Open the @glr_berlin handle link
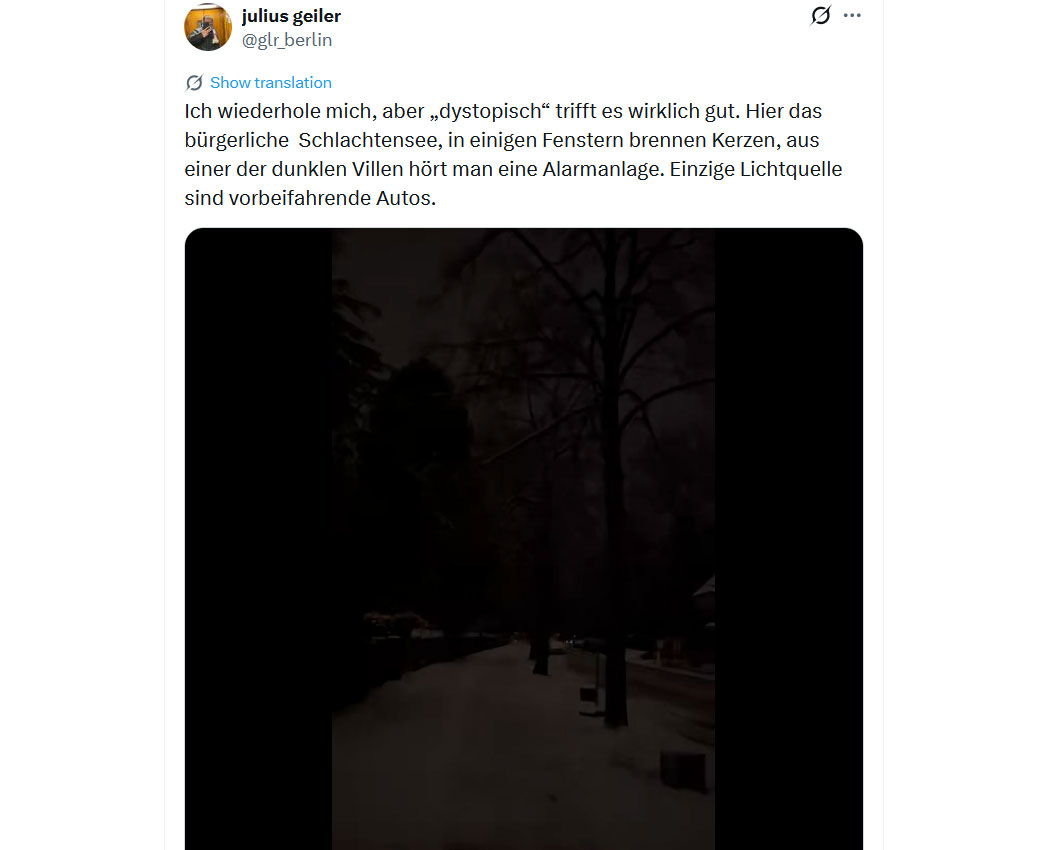This screenshot has height=850, width=1050. tap(287, 40)
